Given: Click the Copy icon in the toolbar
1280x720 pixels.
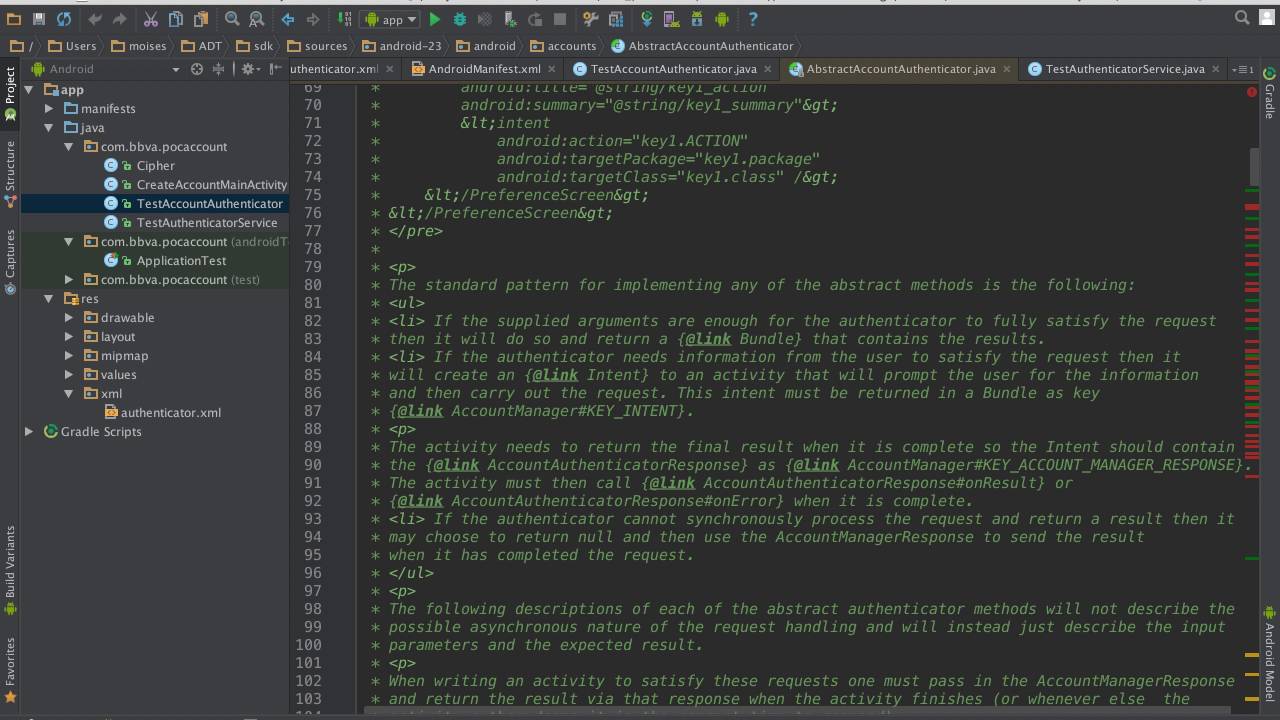Looking at the screenshot, I should pyautogui.click(x=176, y=19).
